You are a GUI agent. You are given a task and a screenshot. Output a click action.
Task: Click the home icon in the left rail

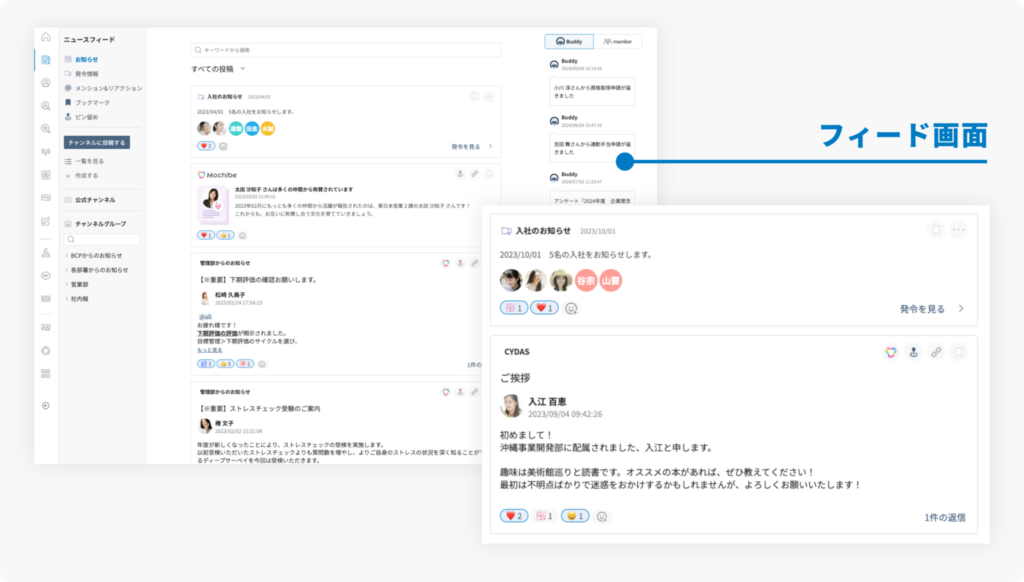(46, 38)
